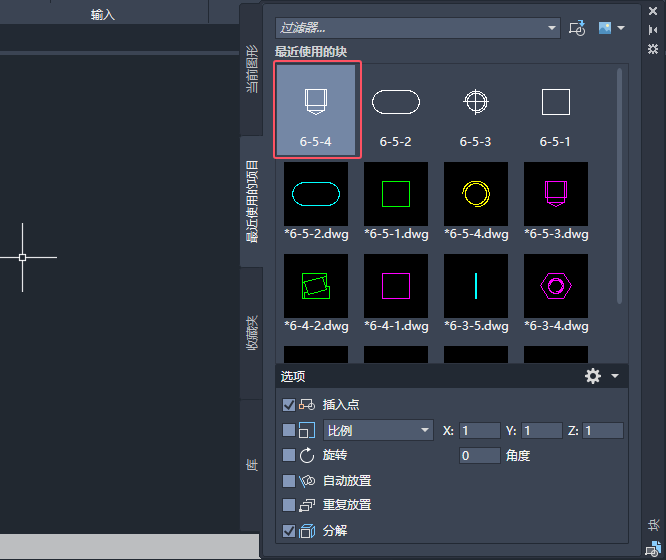Image resolution: width=666 pixels, height=560 pixels.
Task: Switch to the 收藏夹 tab
Action: 252,333
